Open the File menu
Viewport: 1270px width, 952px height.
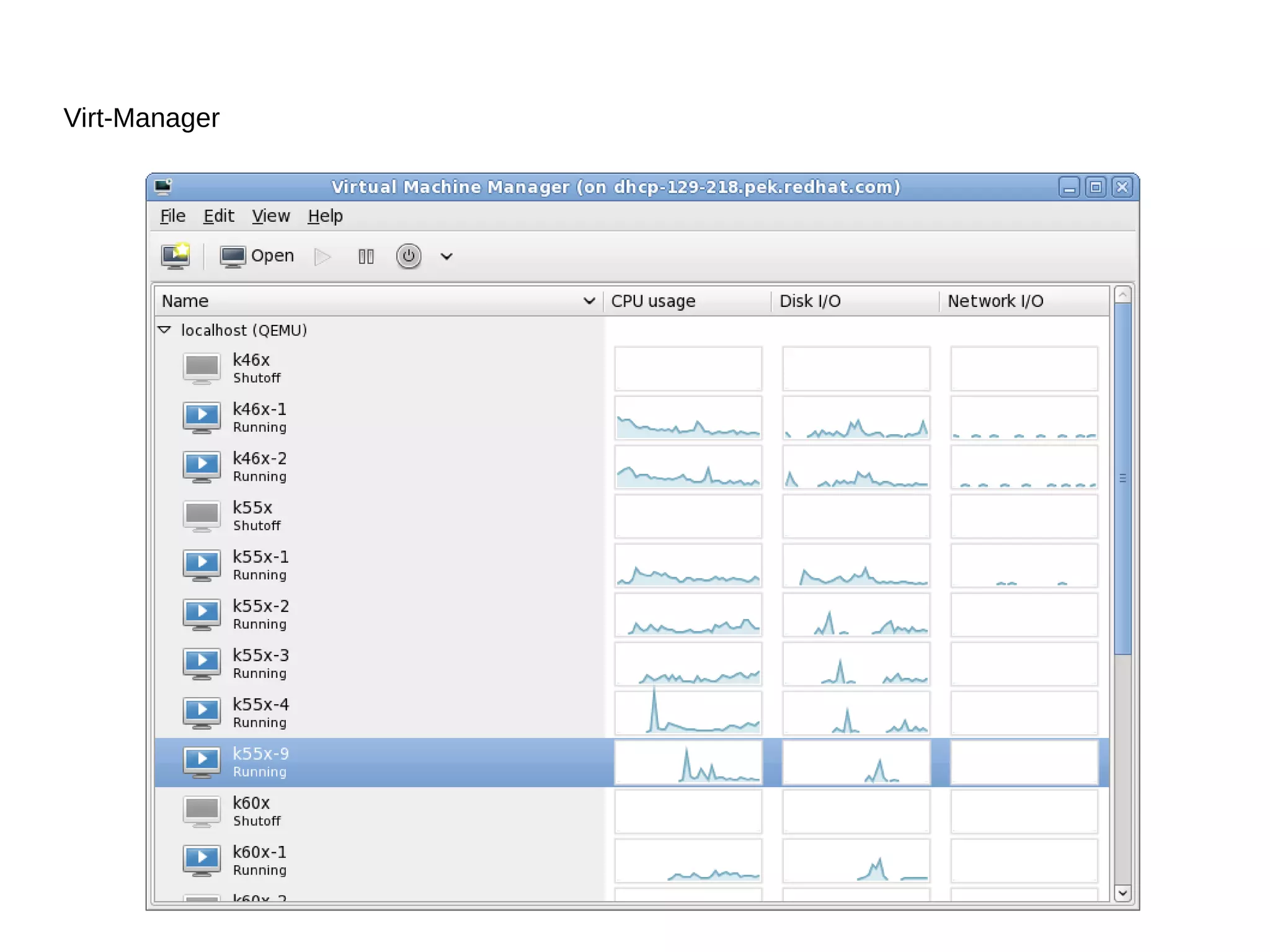coord(172,216)
